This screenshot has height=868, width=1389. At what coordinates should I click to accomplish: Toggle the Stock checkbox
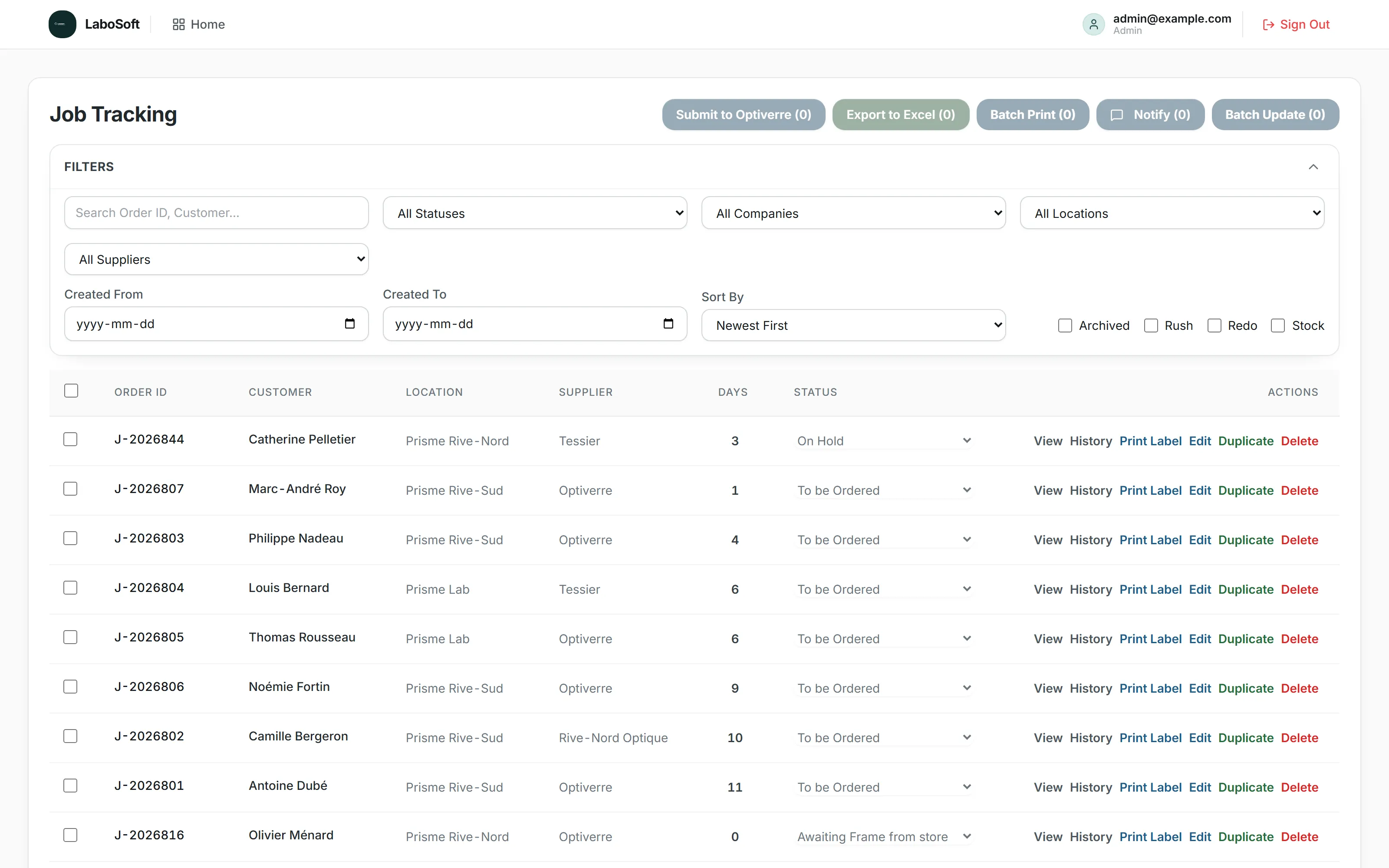[1277, 325]
